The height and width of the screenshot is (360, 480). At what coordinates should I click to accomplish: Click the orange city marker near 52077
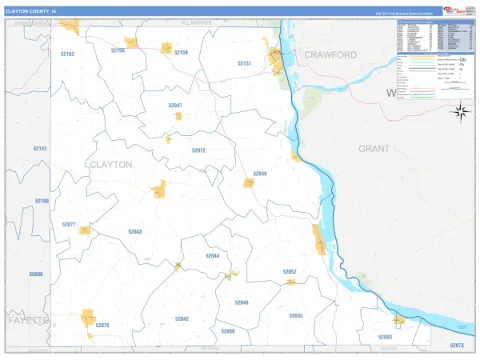click(85, 230)
